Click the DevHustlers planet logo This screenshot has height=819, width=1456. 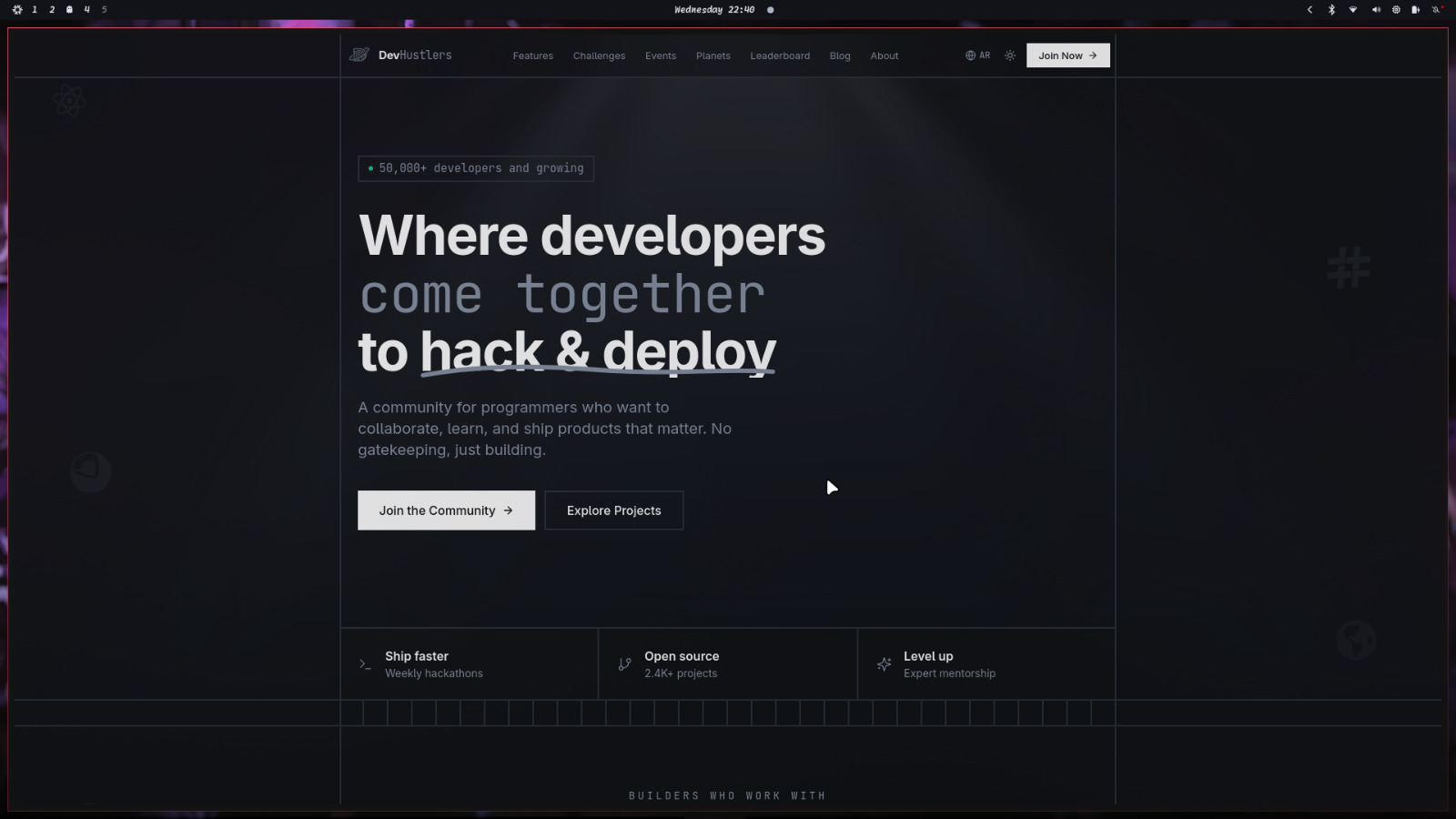coord(359,56)
